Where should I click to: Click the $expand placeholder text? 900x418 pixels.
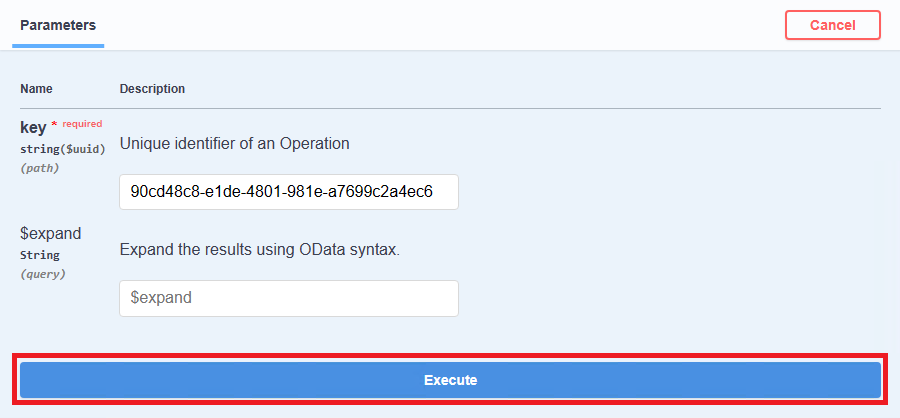(x=161, y=298)
